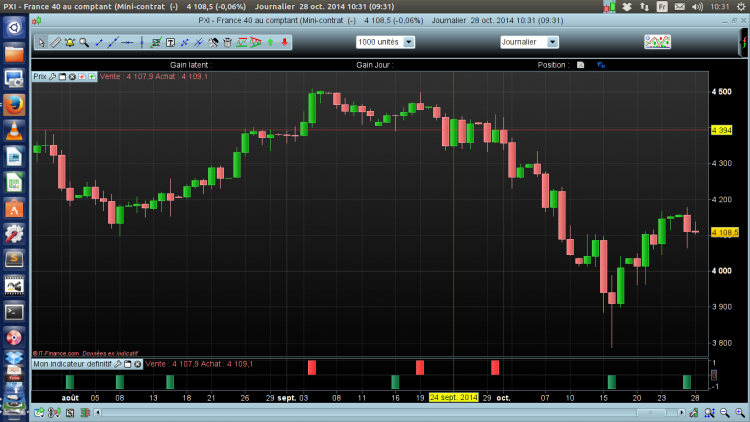Image resolution: width=750 pixels, height=422 pixels.
Task: Select the triangle pattern drawing tool
Action: coord(256,43)
